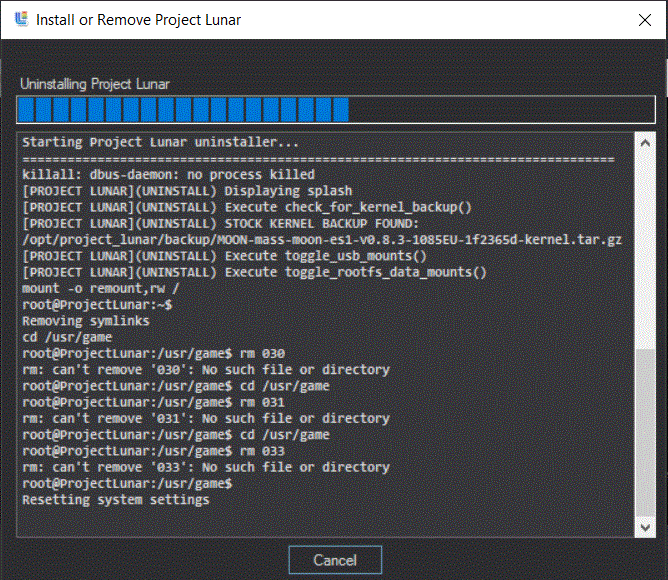The width and height of the screenshot is (668, 580).
Task: Close the Install or Remove Project Lunar window
Action: 643,19
